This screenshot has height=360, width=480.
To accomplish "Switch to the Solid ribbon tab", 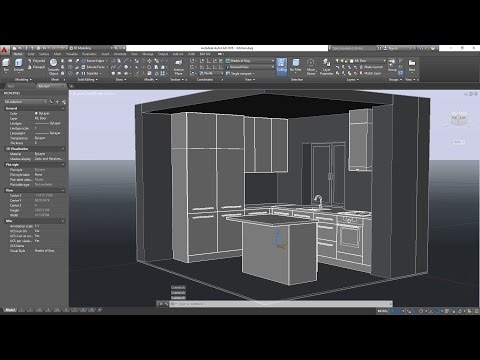I will (x=31, y=54).
